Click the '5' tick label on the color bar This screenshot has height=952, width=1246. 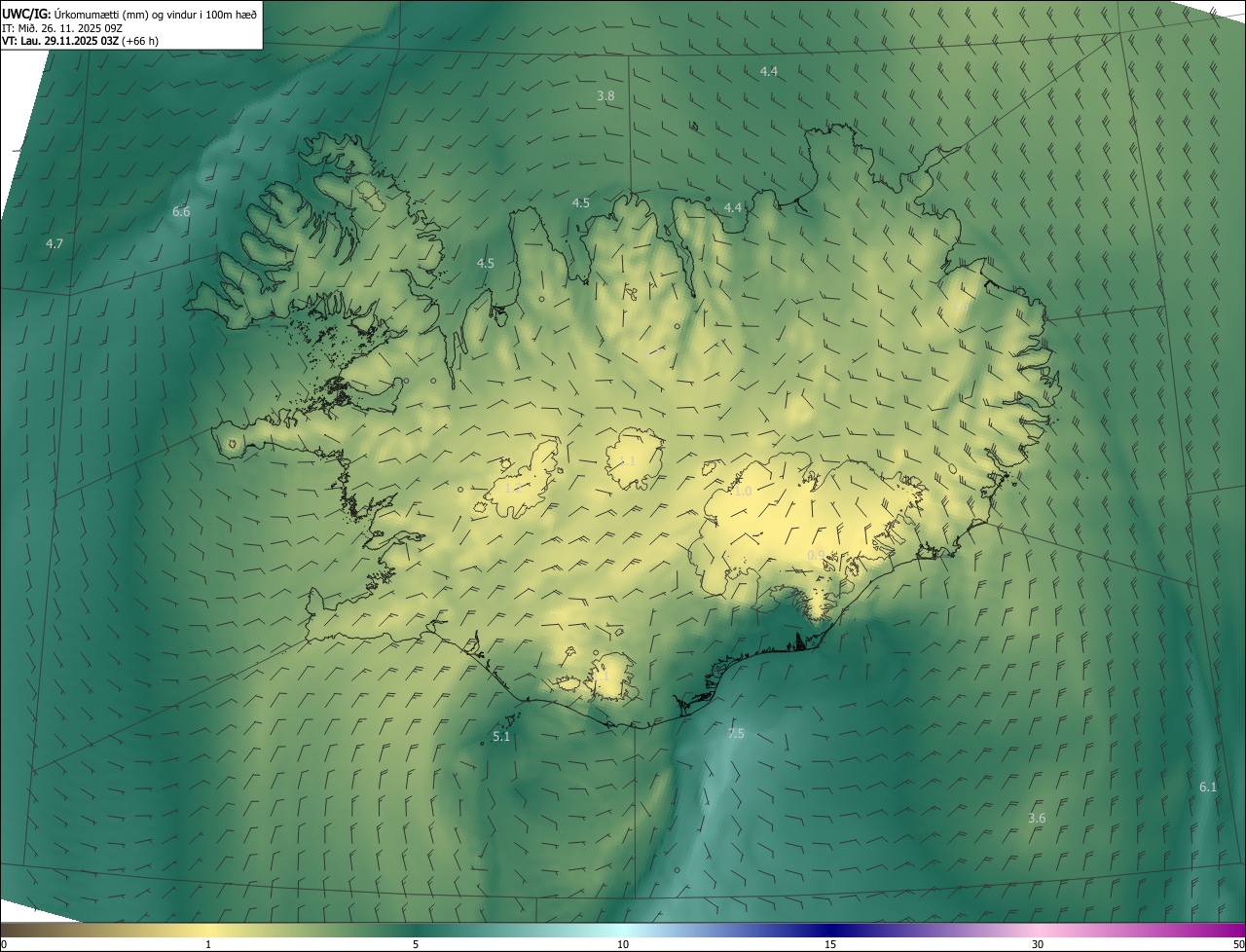click(x=416, y=945)
